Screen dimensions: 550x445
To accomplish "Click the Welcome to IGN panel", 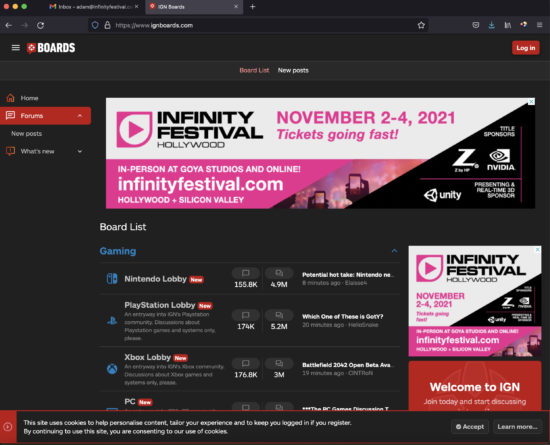I will point(475,386).
